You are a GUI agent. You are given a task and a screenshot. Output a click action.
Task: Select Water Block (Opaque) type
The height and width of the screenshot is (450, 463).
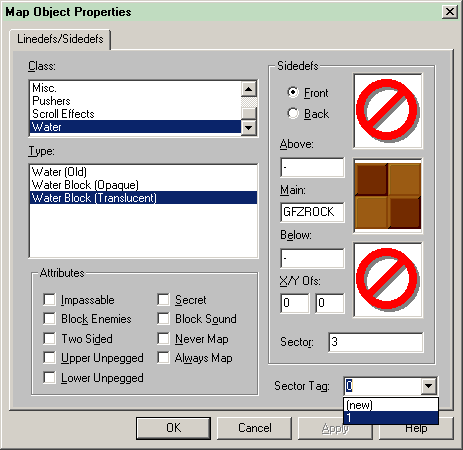point(143,185)
